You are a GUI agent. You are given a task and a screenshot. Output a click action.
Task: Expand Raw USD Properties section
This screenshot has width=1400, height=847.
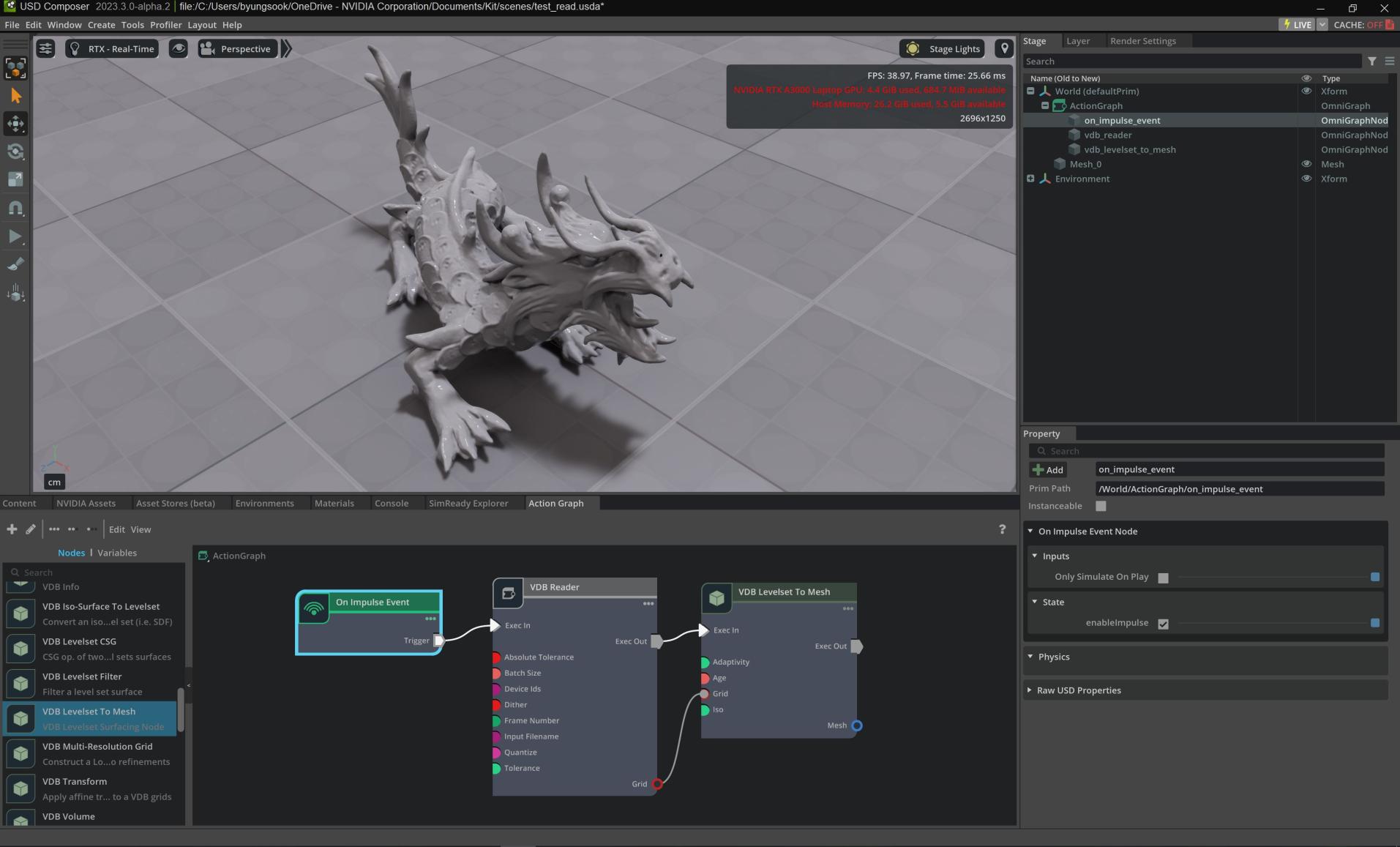(1030, 690)
